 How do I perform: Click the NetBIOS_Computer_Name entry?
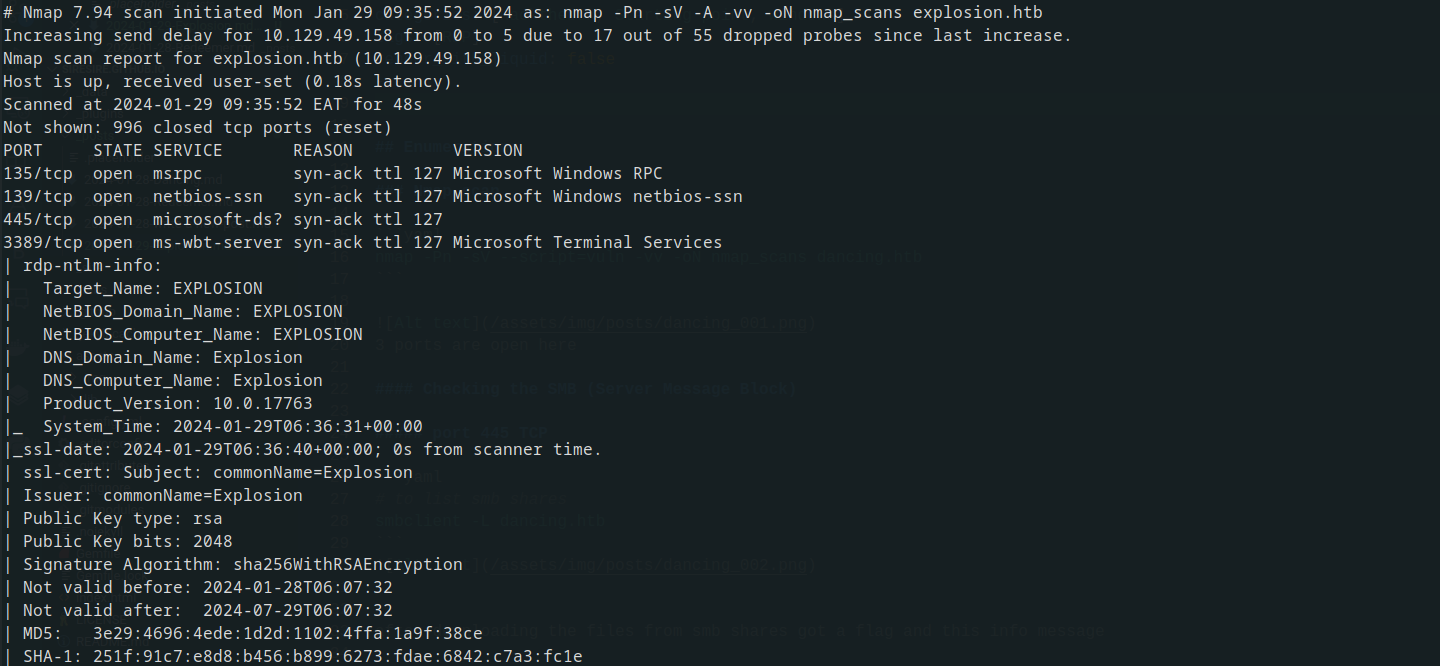[203, 334]
